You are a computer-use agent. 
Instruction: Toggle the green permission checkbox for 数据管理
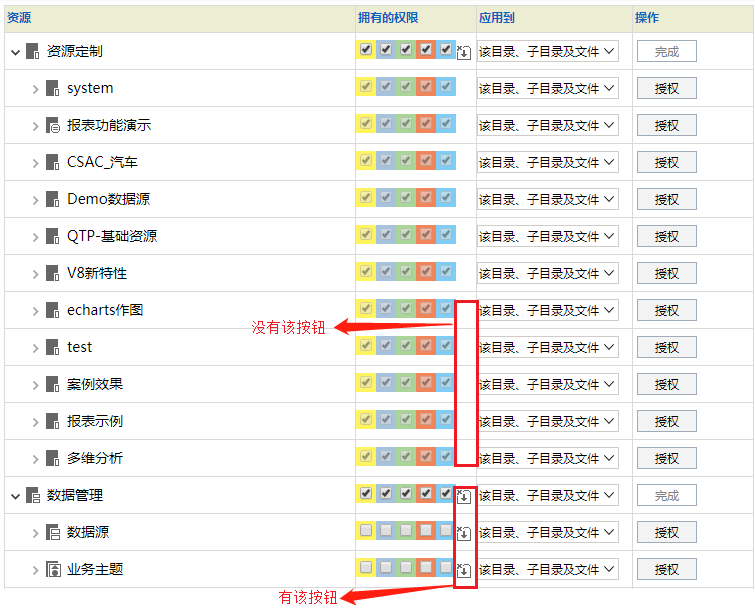click(x=406, y=493)
